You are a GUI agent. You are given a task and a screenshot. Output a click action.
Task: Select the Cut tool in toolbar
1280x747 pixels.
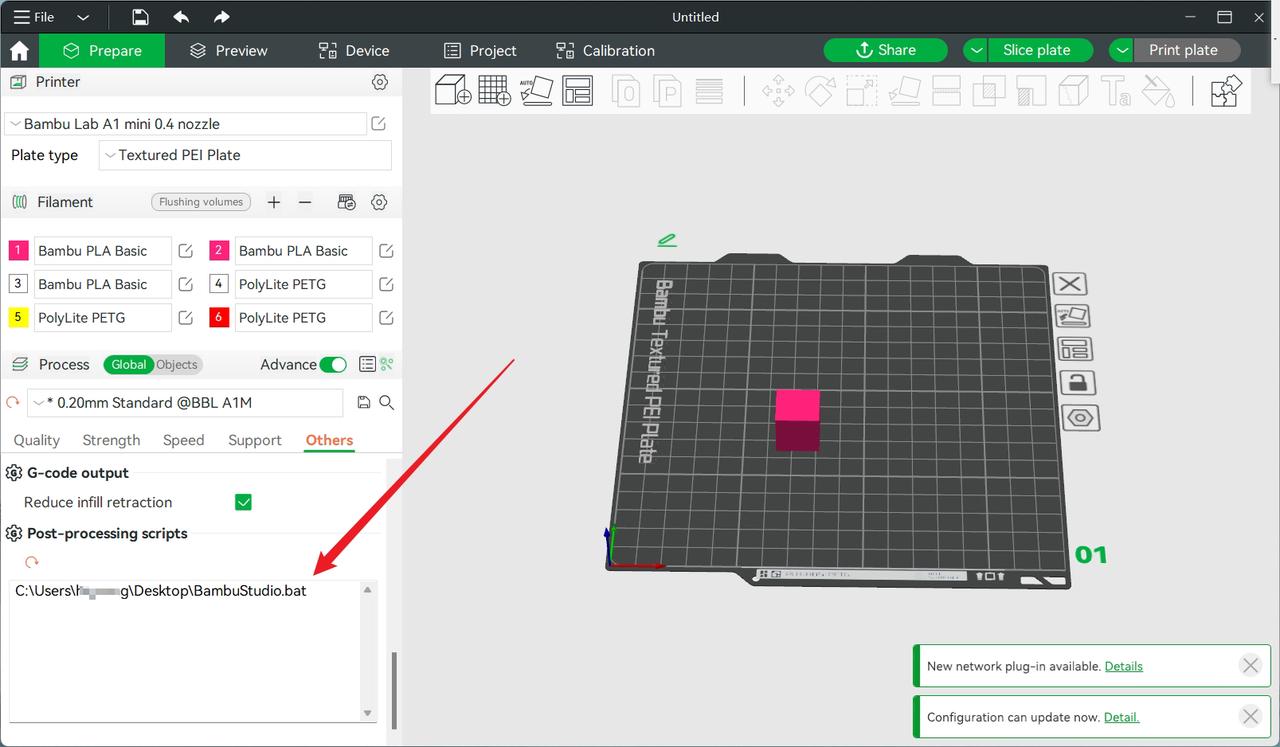[x=946, y=91]
